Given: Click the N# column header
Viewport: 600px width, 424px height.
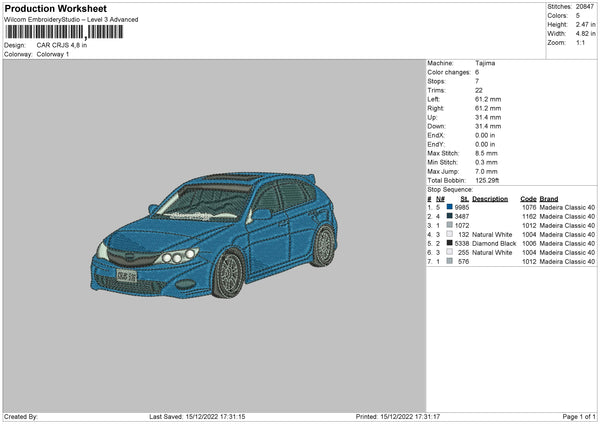Looking at the screenshot, I should 440,199.
